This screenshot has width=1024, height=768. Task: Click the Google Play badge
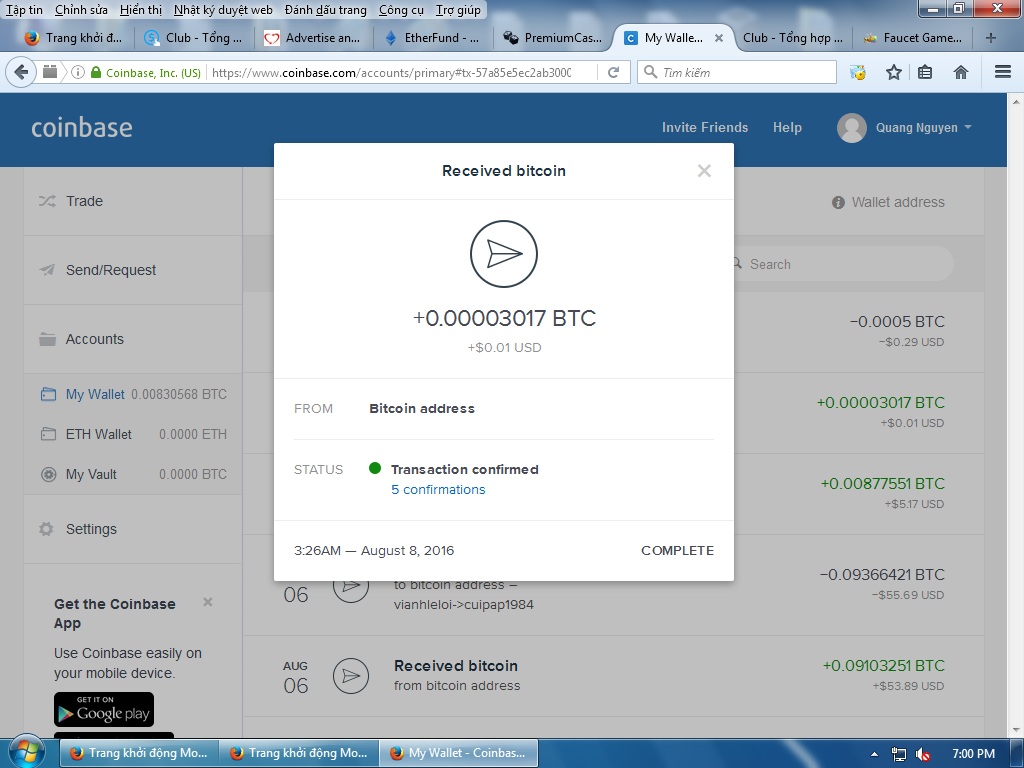point(104,709)
